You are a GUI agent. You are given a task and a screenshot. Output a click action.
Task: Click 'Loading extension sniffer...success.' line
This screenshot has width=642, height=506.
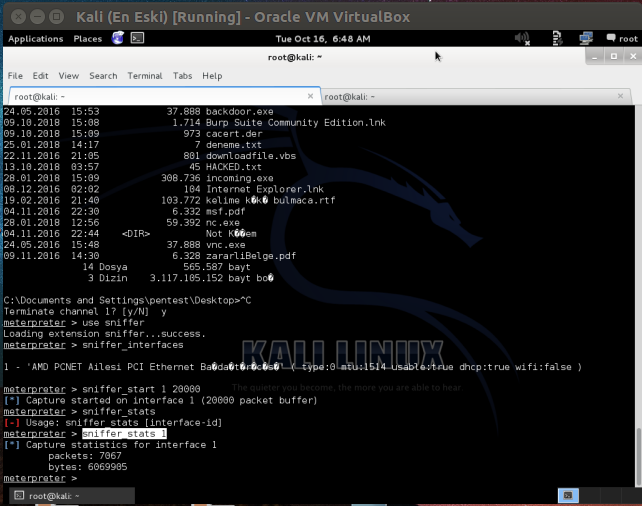coord(104,334)
